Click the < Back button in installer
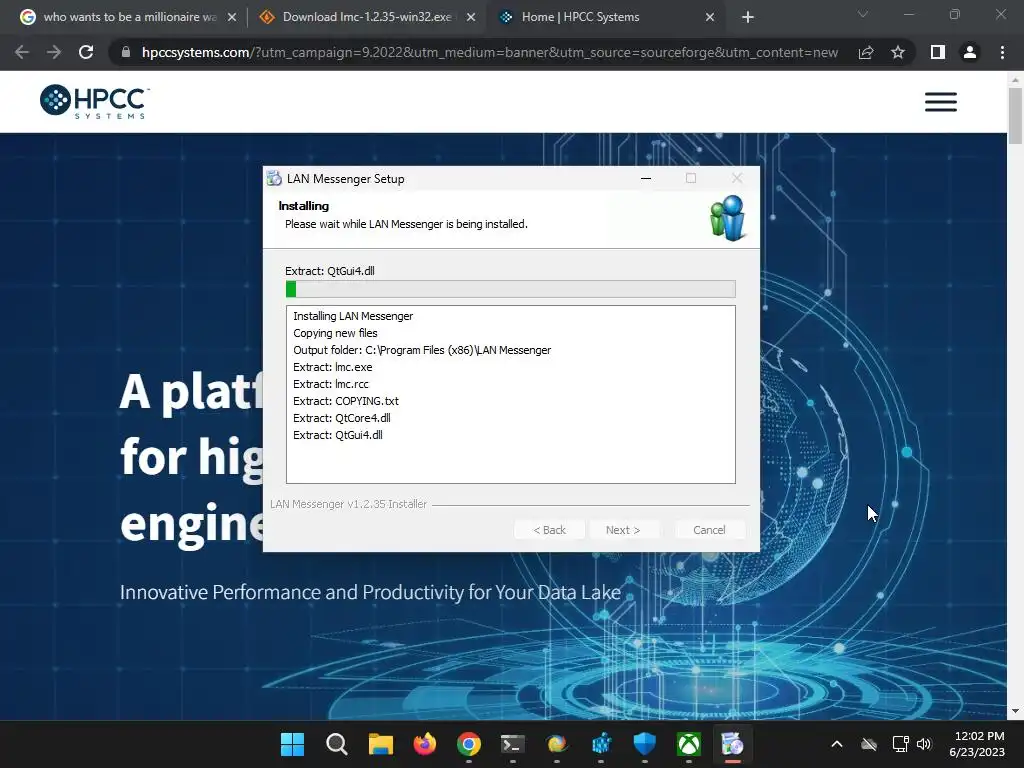Screen dimensions: 1024x768 click(x=549, y=530)
